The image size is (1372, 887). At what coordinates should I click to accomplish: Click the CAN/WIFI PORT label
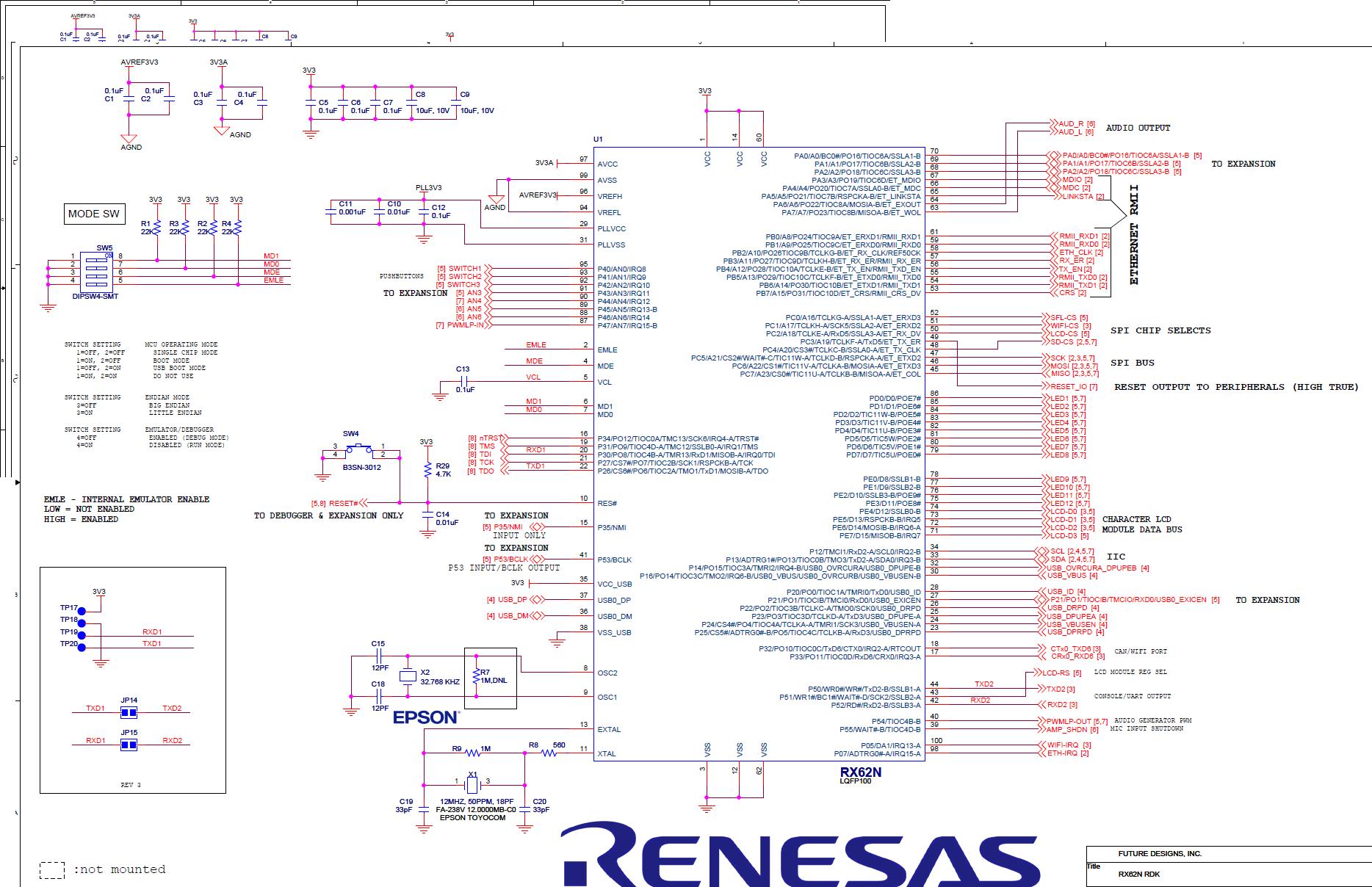1141,651
